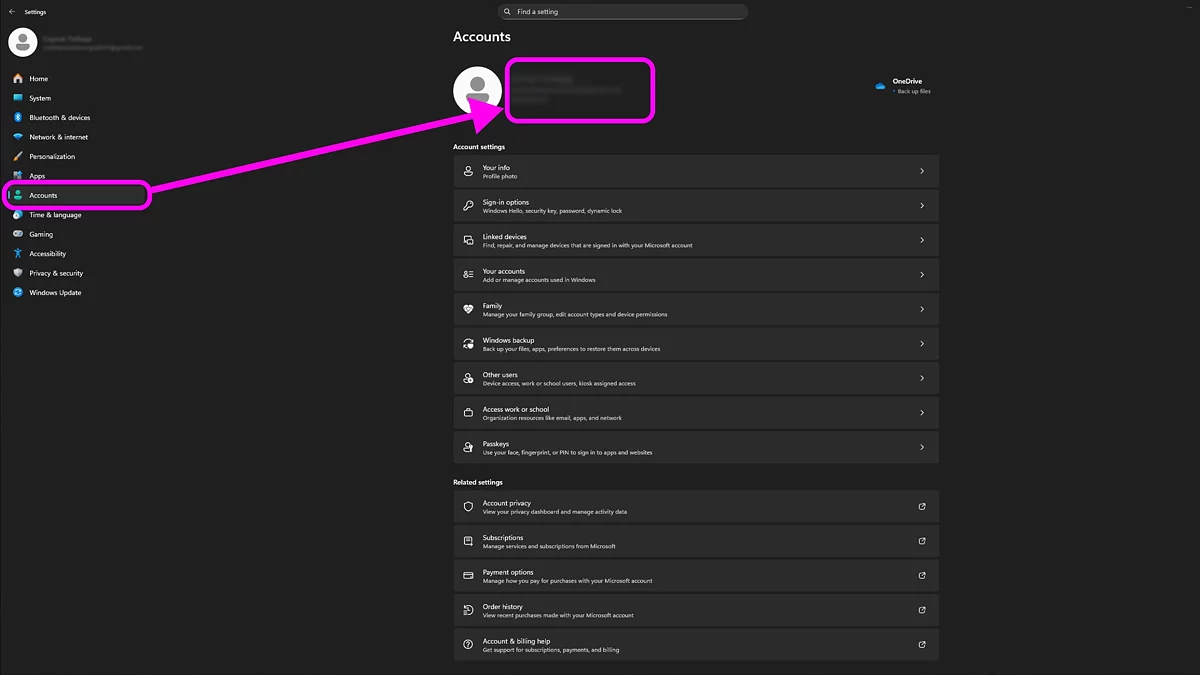This screenshot has height=675, width=1200.
Task: Open the Apps settings page
Action: click(38, 175)
